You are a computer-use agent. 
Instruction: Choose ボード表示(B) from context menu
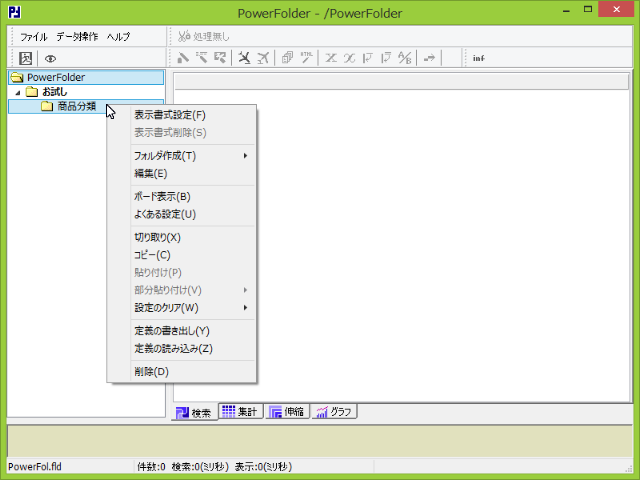click(x=182, y=197)
